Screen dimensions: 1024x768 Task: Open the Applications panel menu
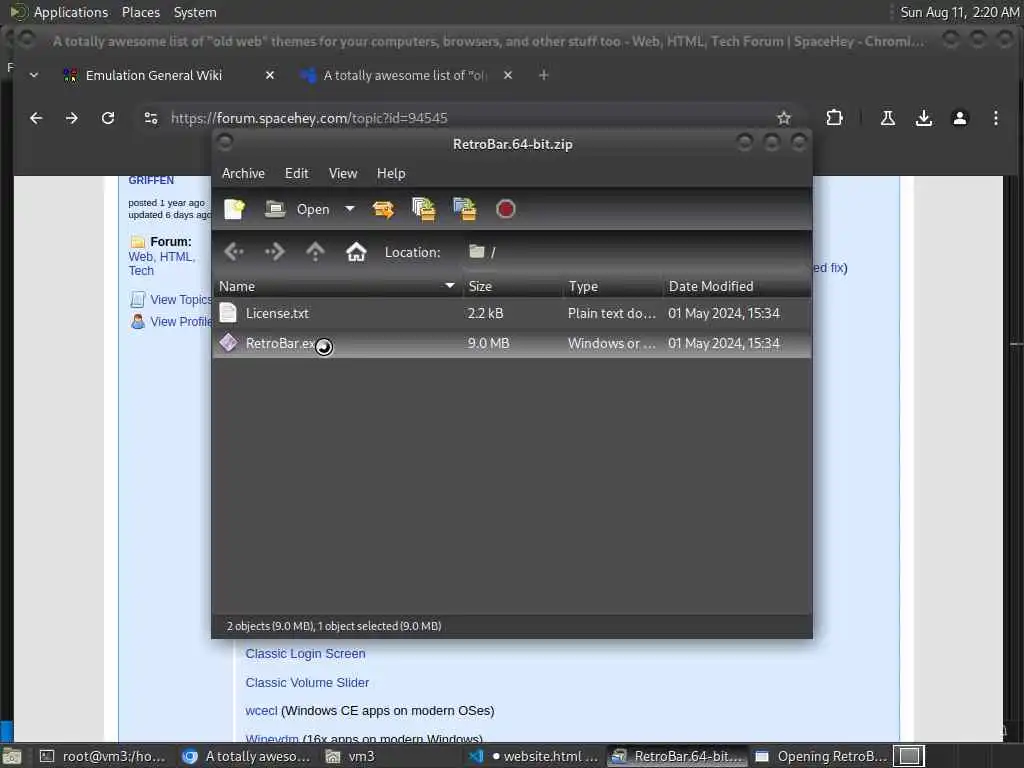click(71, 12)
